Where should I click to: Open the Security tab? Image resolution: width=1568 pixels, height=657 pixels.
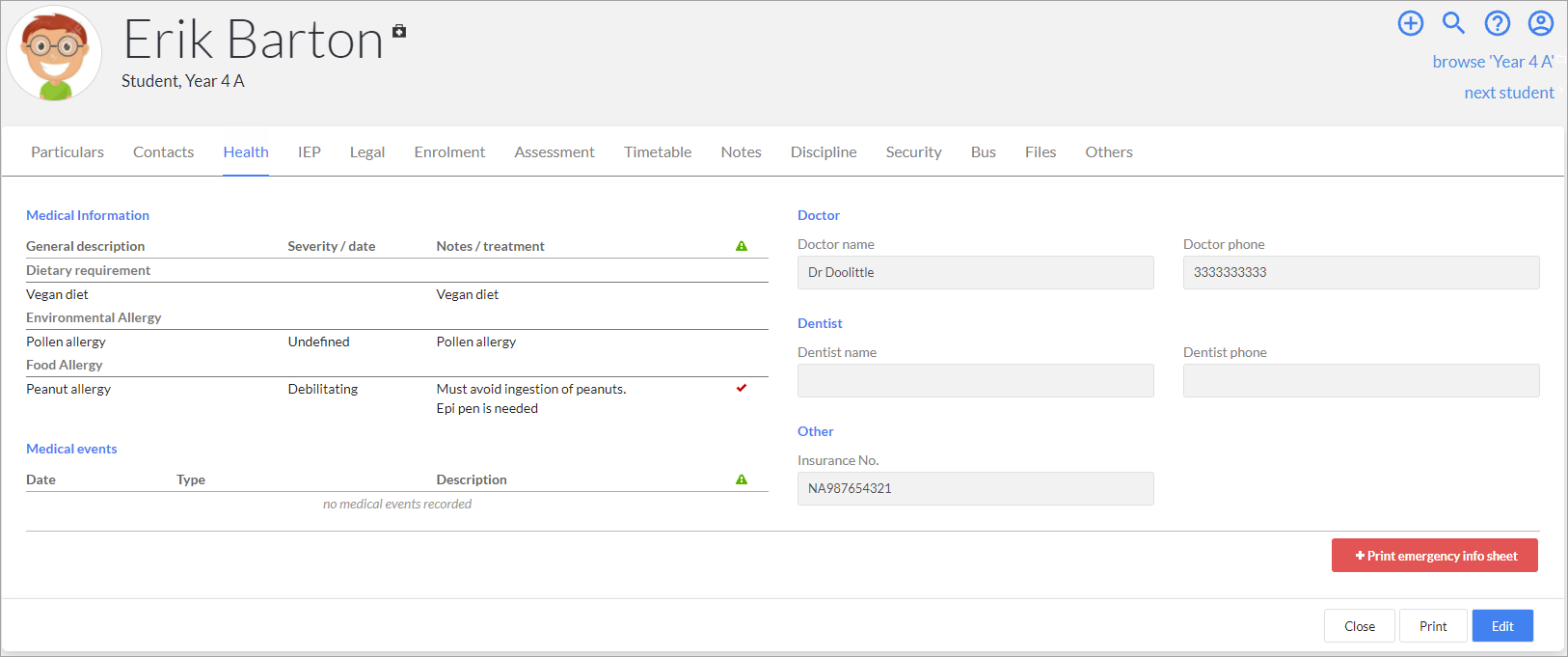[913, 151]
